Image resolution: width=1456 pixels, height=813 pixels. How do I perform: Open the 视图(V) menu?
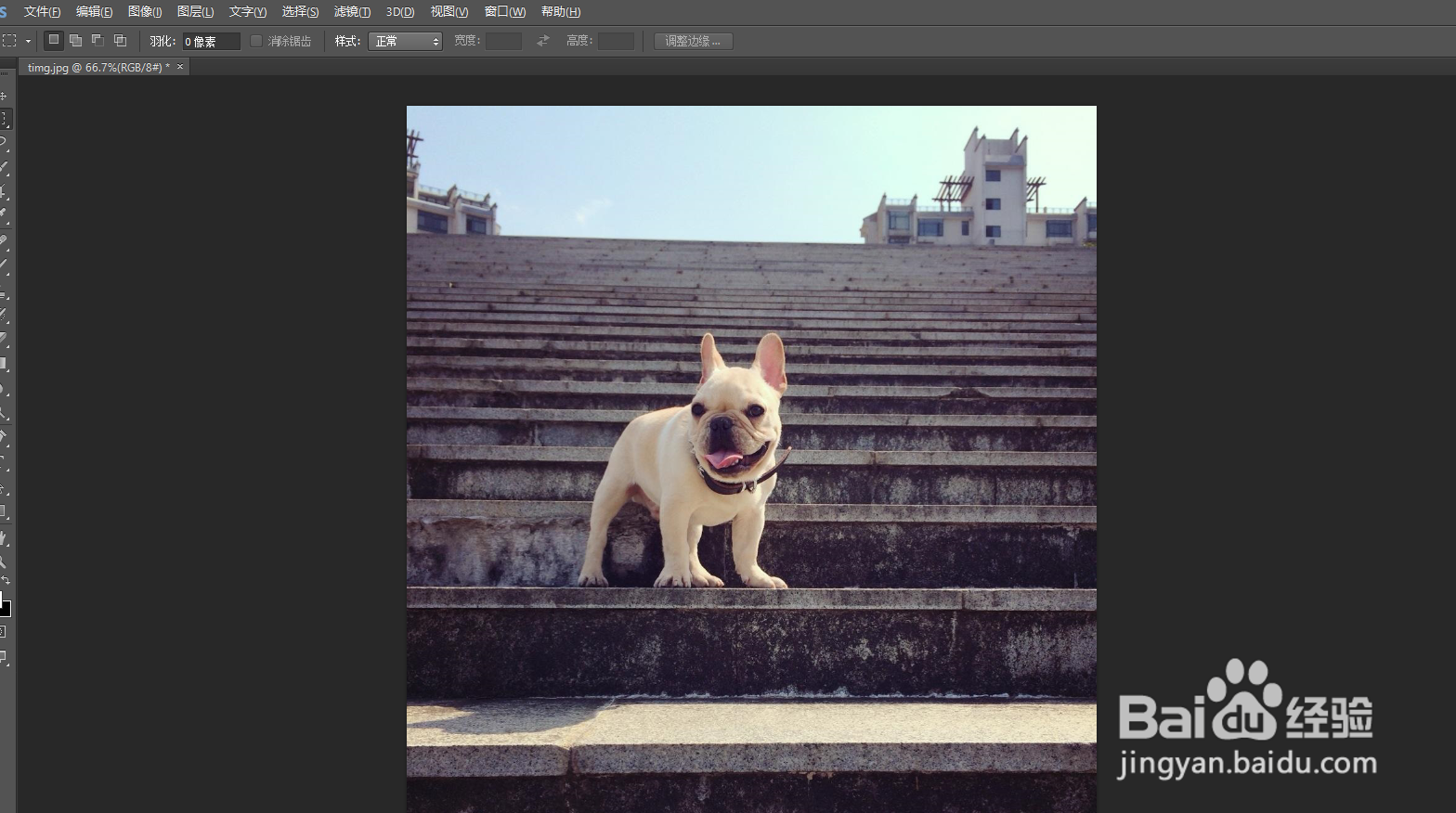[x=449, y=12]
